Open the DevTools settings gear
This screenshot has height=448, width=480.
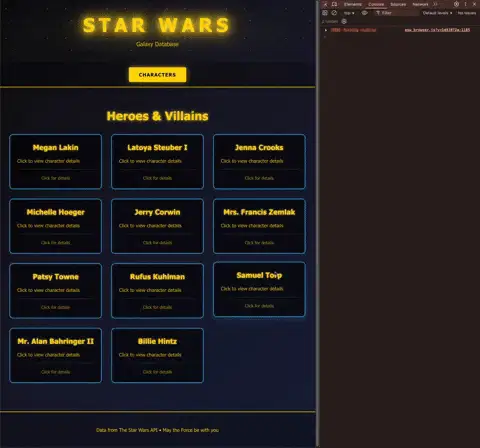click(456, 4)
